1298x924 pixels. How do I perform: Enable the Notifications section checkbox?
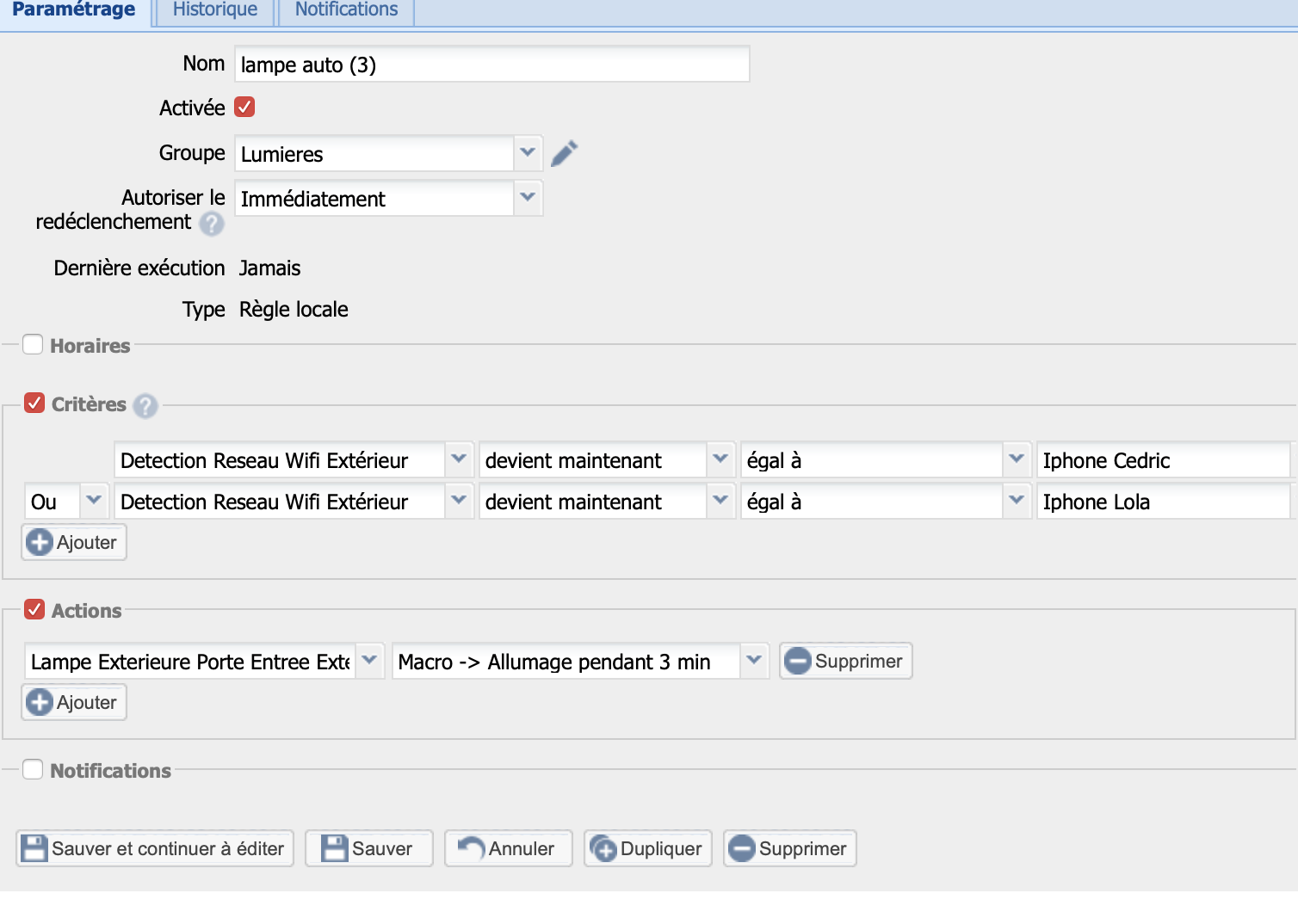pyautogui.click(x=33, y=770)
